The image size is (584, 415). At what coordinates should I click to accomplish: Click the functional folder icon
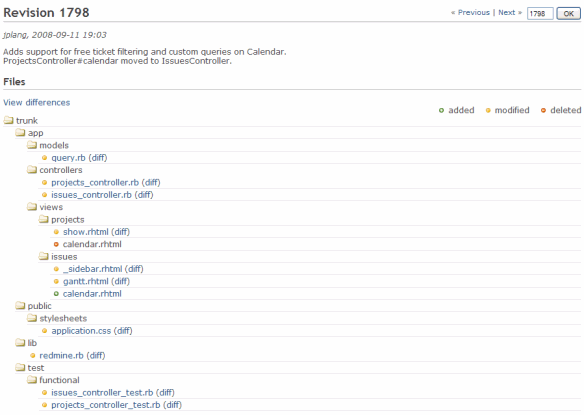[x=32, y=380]
